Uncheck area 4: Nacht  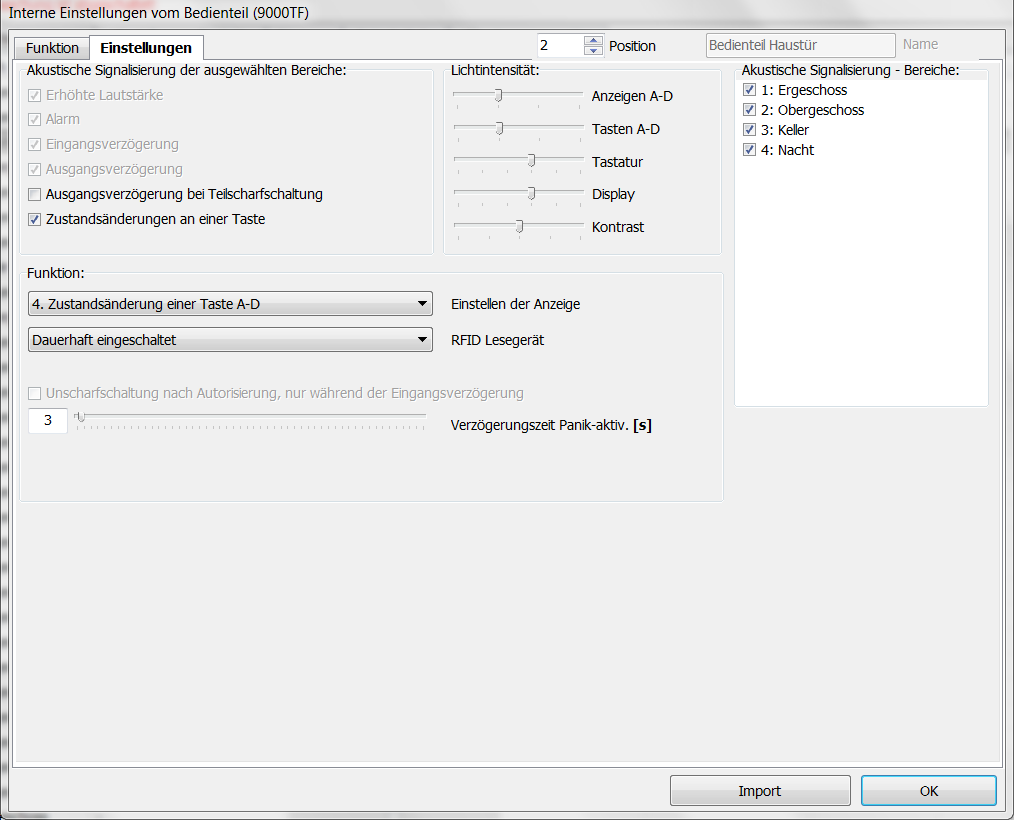click(x=749, y=150)
